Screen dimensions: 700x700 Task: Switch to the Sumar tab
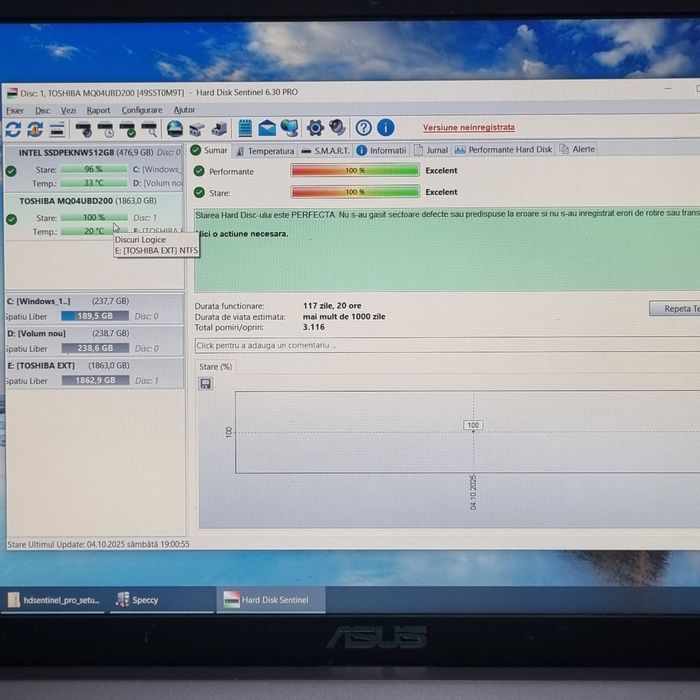[209, 150]
